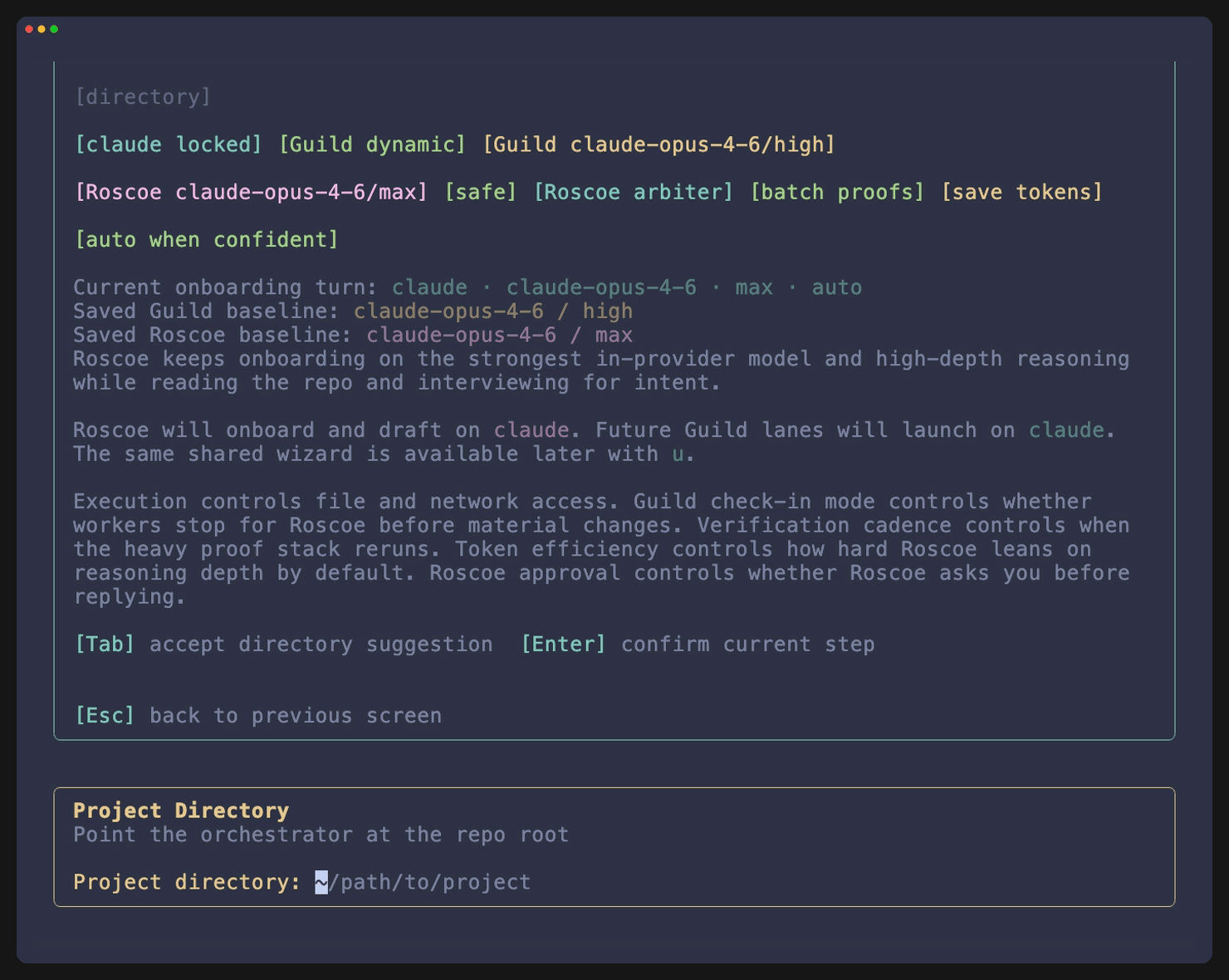The height and width of the screenshot is (980, 1229).
Task: Click the [directory] tag at top
Action: click(x=143, y=97)
